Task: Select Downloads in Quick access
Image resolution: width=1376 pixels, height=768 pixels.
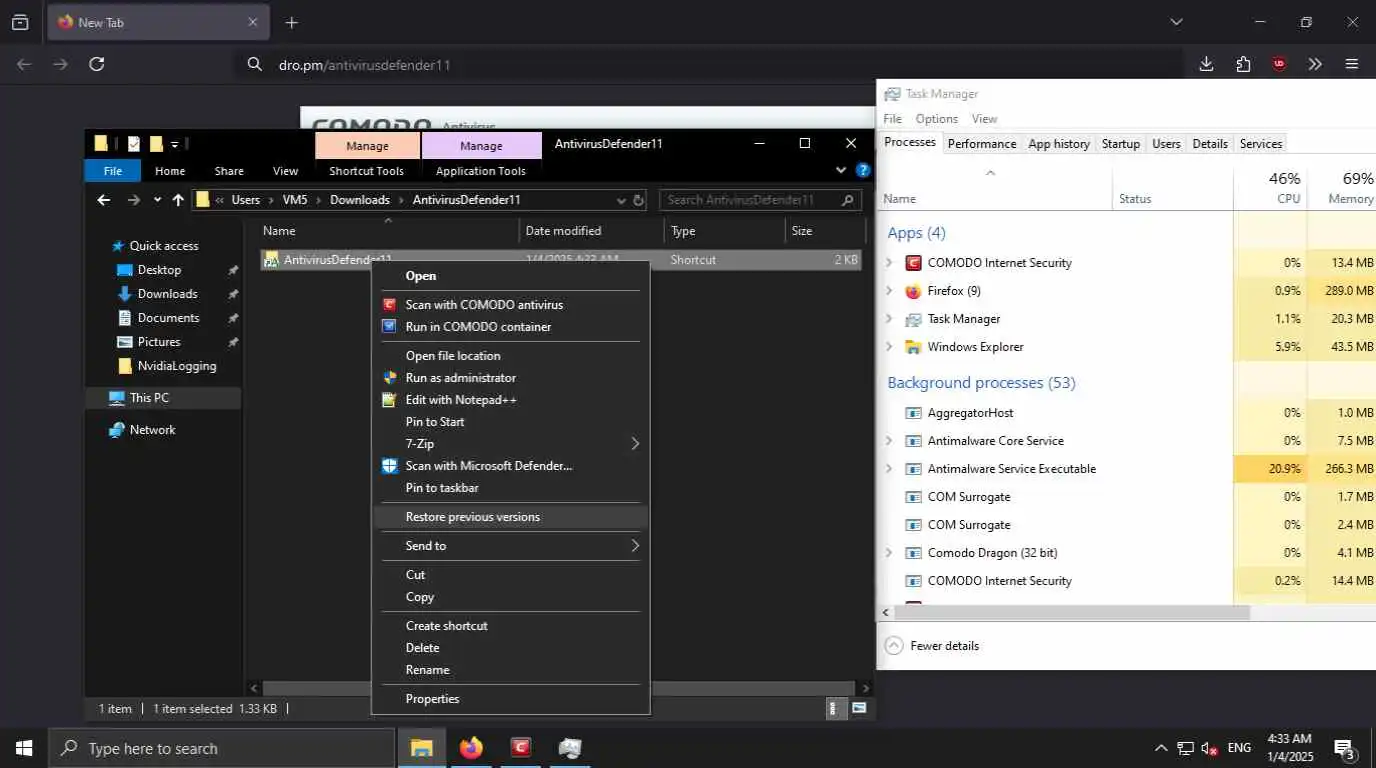Action: (x=168, y=294)
